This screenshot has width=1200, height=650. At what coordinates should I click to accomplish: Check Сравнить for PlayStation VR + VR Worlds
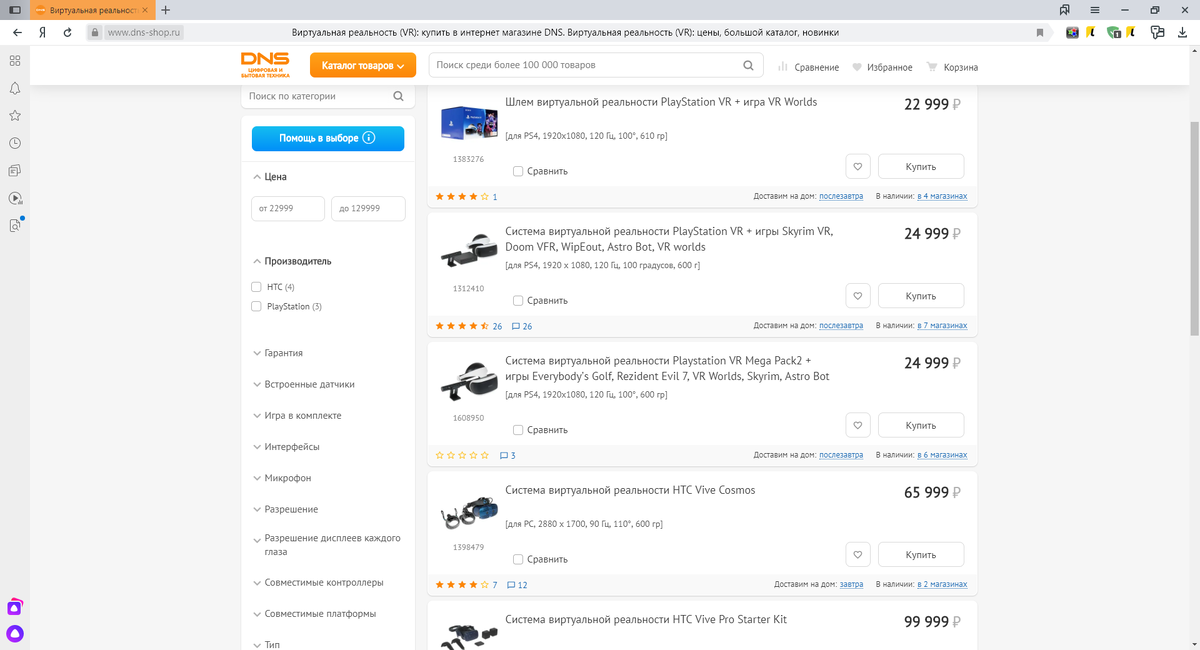[x=518, y=171]
